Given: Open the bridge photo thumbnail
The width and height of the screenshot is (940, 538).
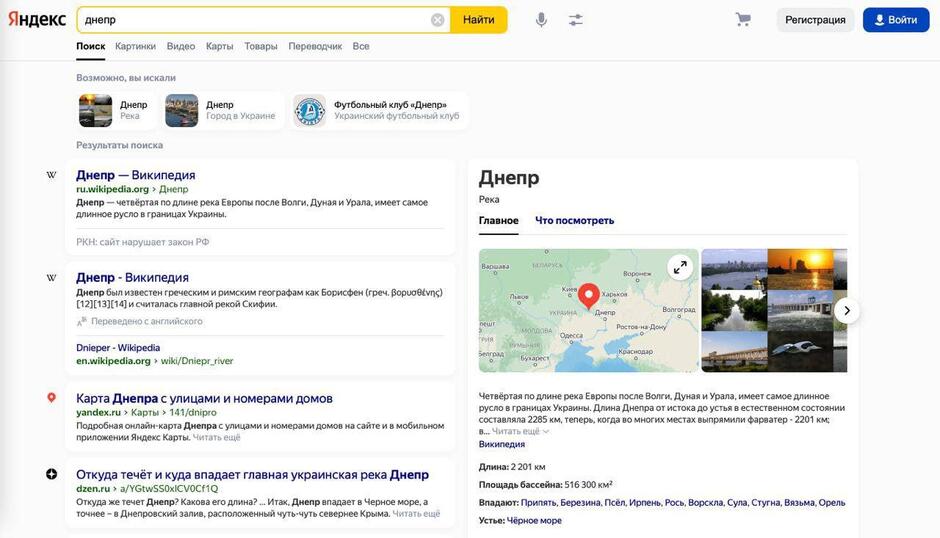Looking at the screenshot, I should [x=734, y=352].
